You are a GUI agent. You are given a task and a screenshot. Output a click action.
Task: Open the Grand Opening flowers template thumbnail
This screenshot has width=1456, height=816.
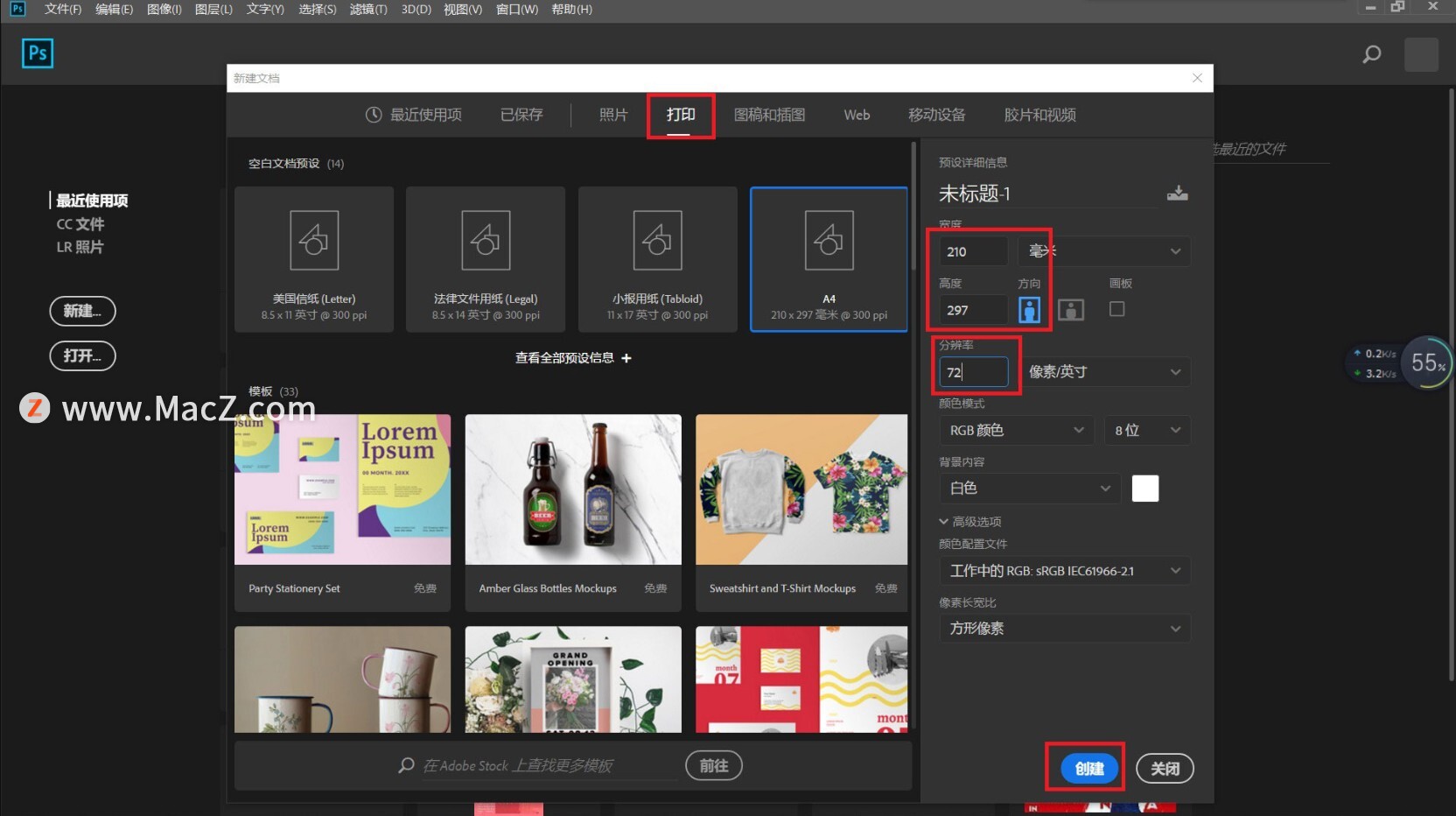tap(573, 679)
